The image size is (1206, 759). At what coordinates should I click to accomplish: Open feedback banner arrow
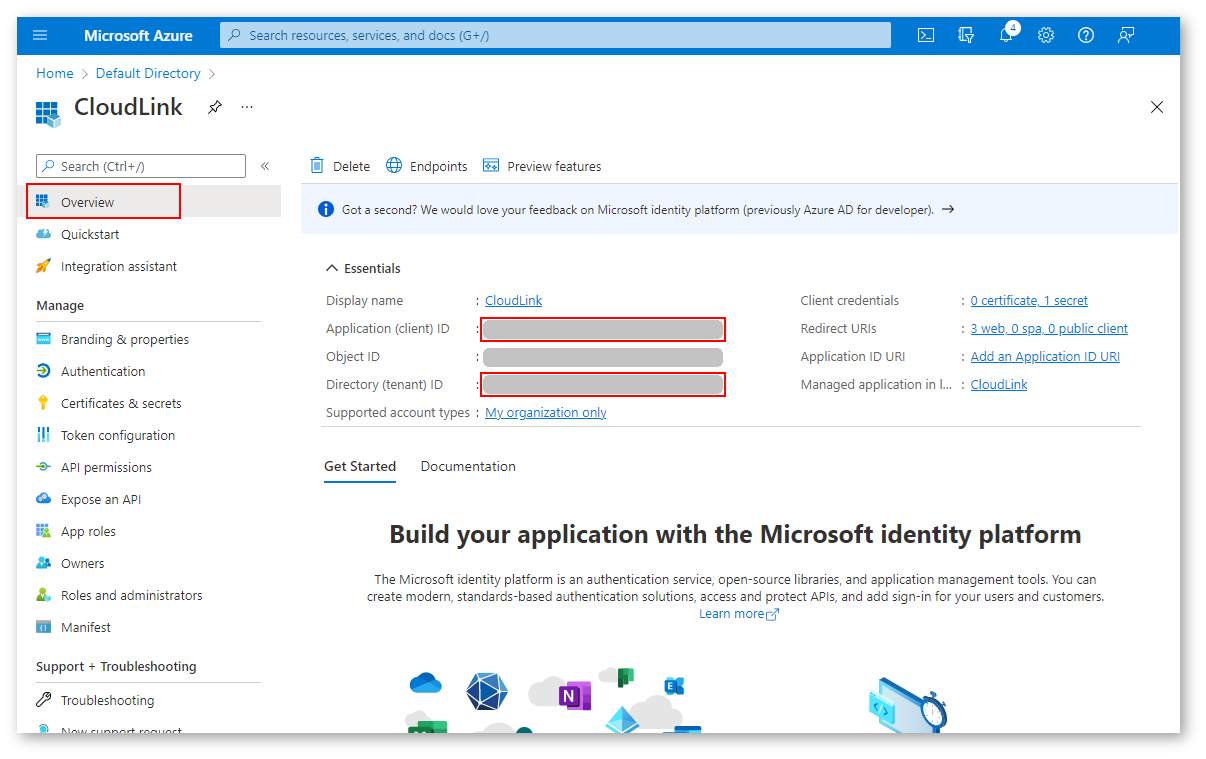point(948,209)
